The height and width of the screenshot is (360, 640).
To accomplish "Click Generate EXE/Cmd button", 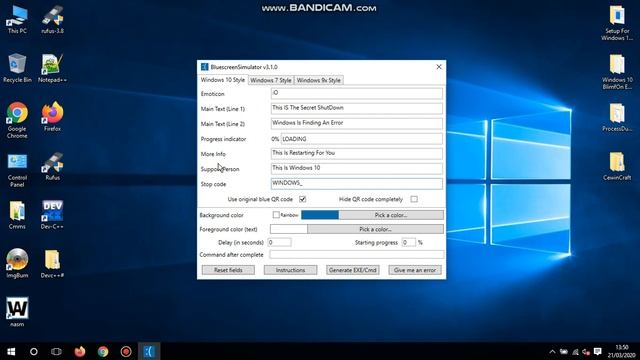I will tap(353, 270).
